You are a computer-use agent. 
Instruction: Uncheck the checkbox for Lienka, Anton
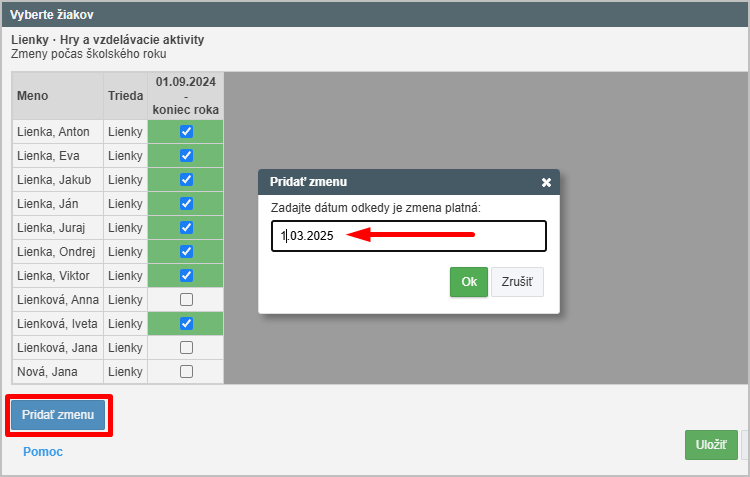[186, 132]
